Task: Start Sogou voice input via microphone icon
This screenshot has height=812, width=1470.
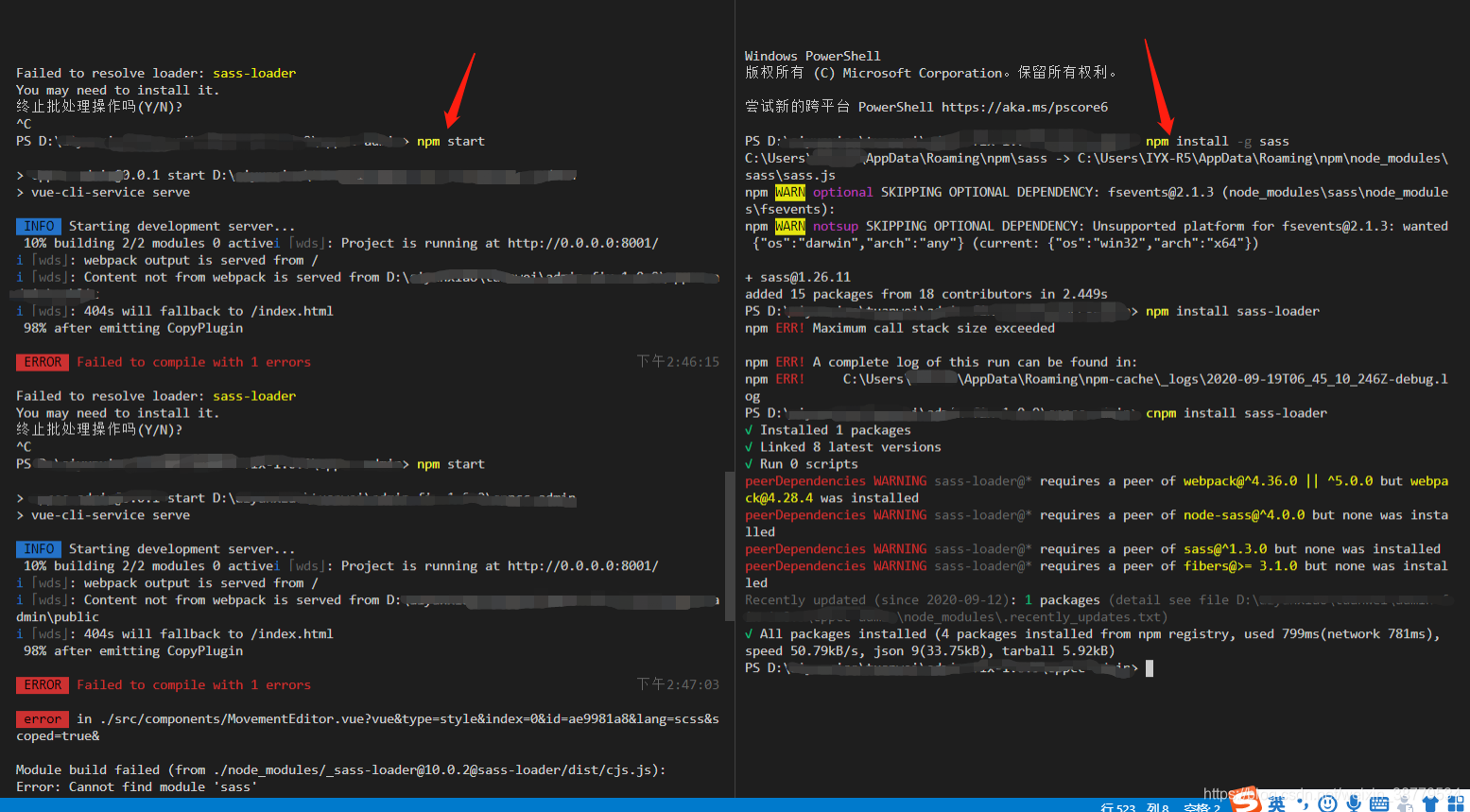Action: tap(1354, 804)
